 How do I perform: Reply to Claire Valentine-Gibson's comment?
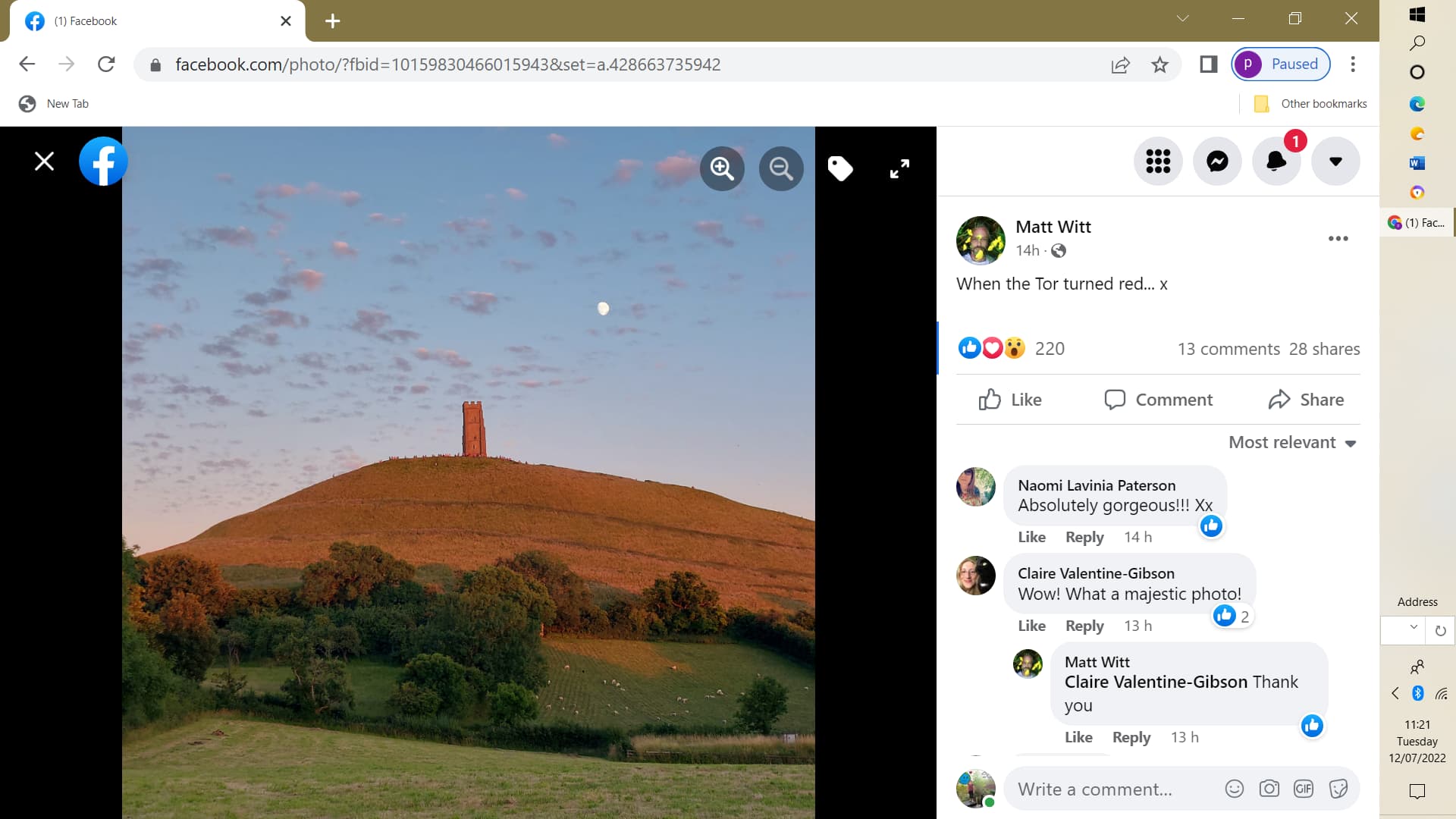pyautogui.click(x=1084, y=626)
